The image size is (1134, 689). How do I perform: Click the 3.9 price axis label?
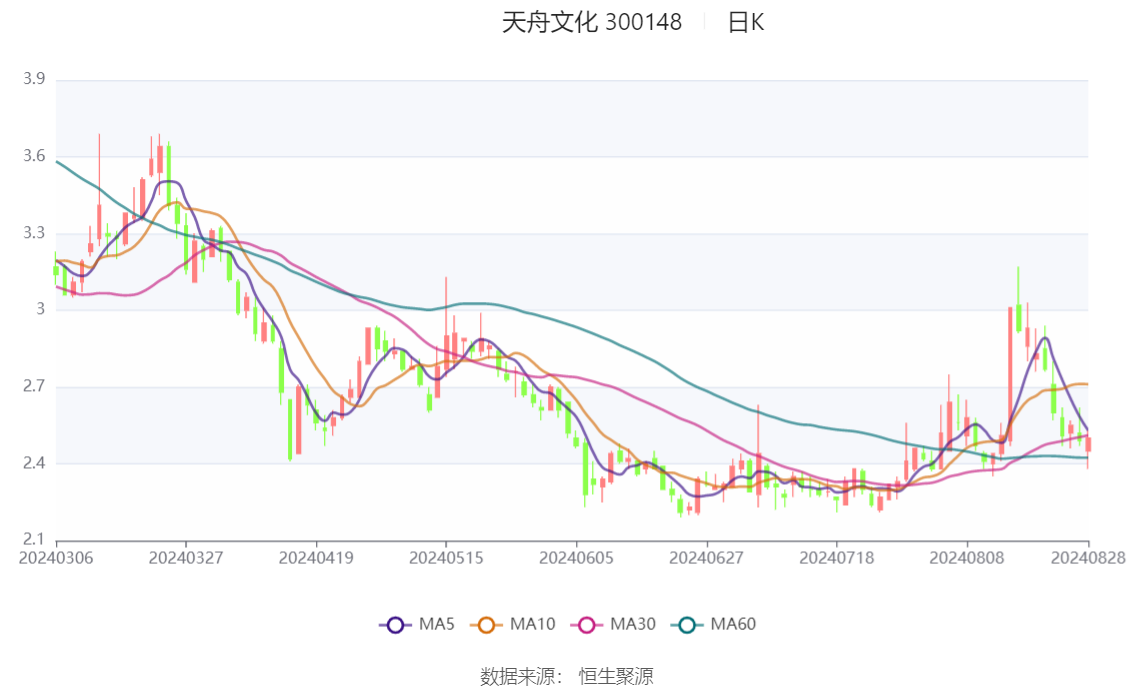(34, 79)
